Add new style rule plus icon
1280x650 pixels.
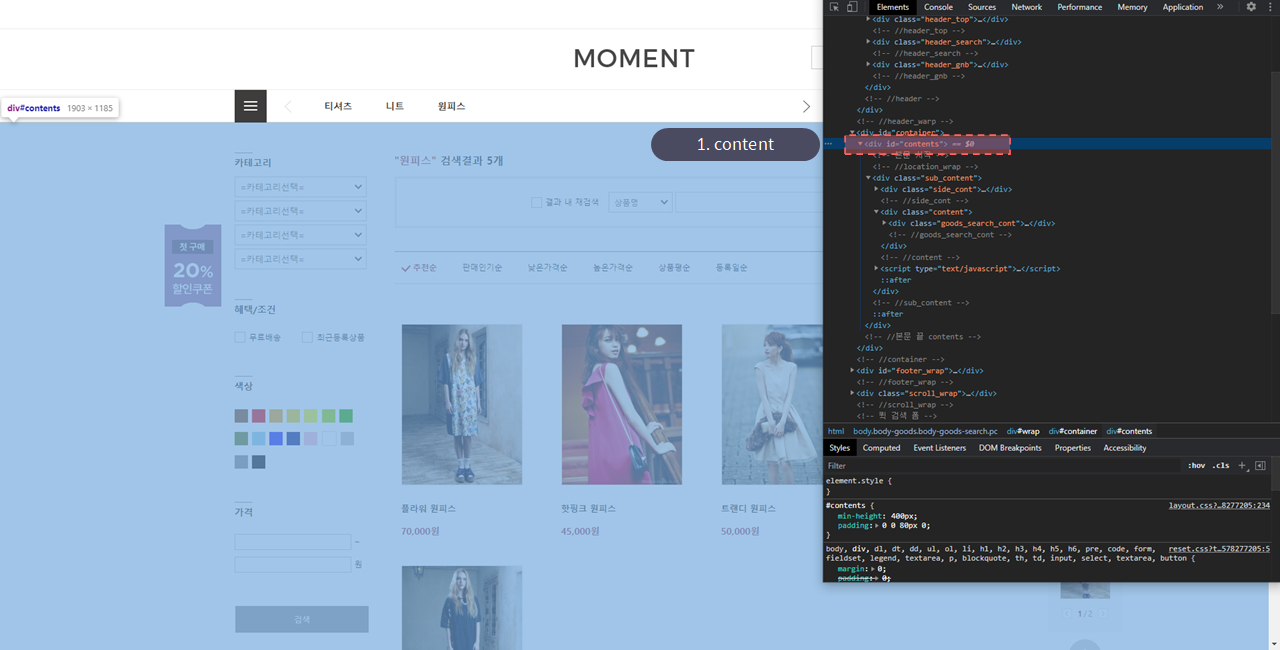coord(1242,465)
